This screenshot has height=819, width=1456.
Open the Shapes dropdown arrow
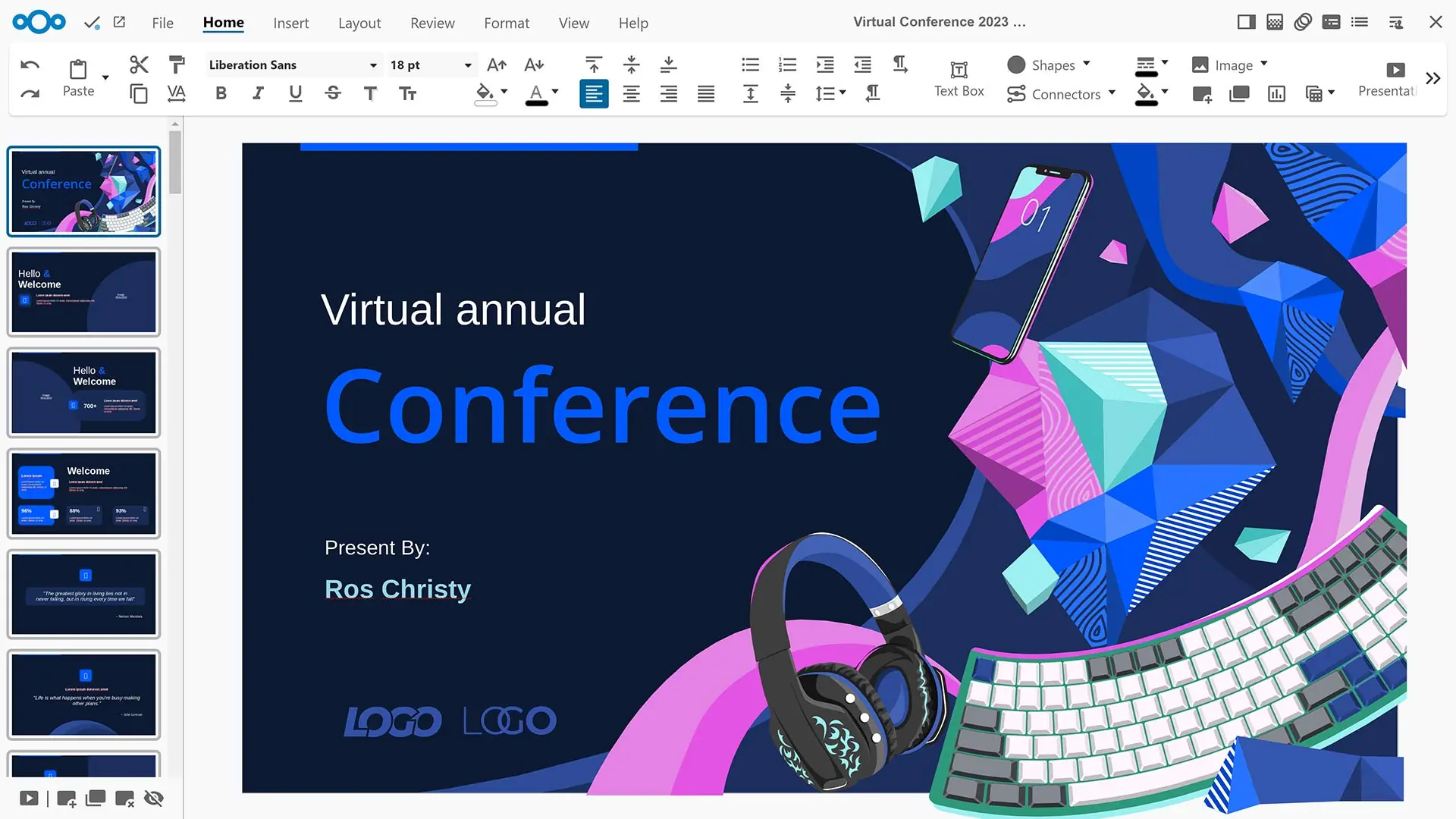(1087, 64)
